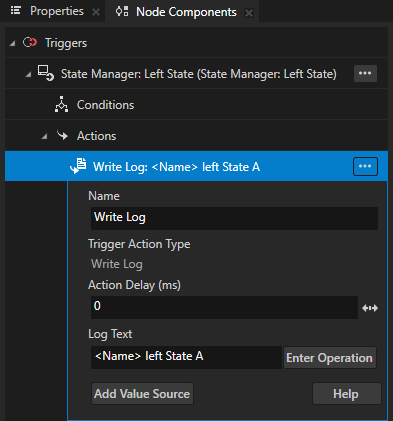
Task: Click the Action Delay (ms) label
Action: click(x=134, y=285)
